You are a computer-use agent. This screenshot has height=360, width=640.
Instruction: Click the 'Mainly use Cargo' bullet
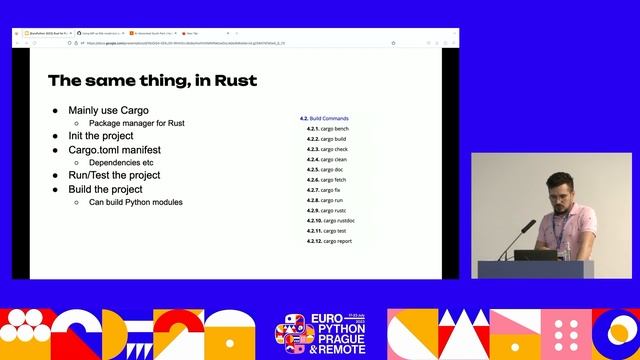point(109,110)
